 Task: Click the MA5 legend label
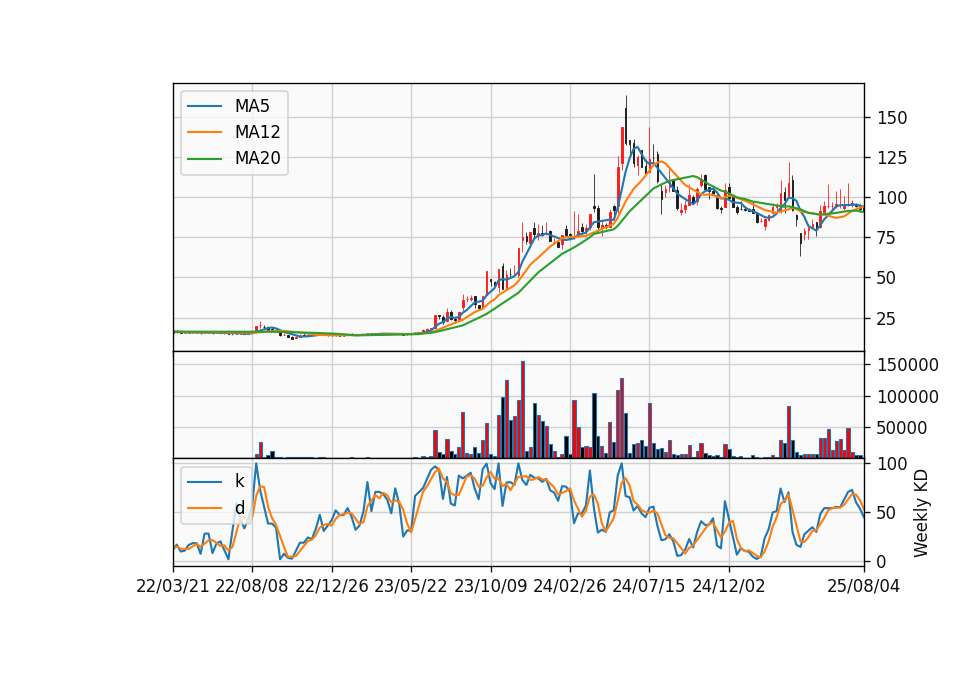click(252, 106)
